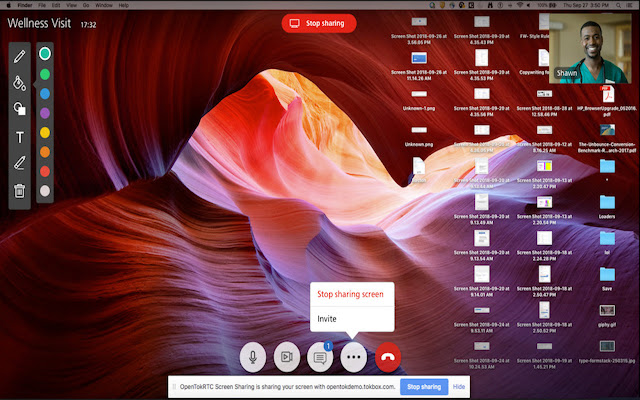The height and width of the screenshot is (400, 640).
Task: Click the three-dots more options button
Action: pyautogui.click(x=353, y=355)
